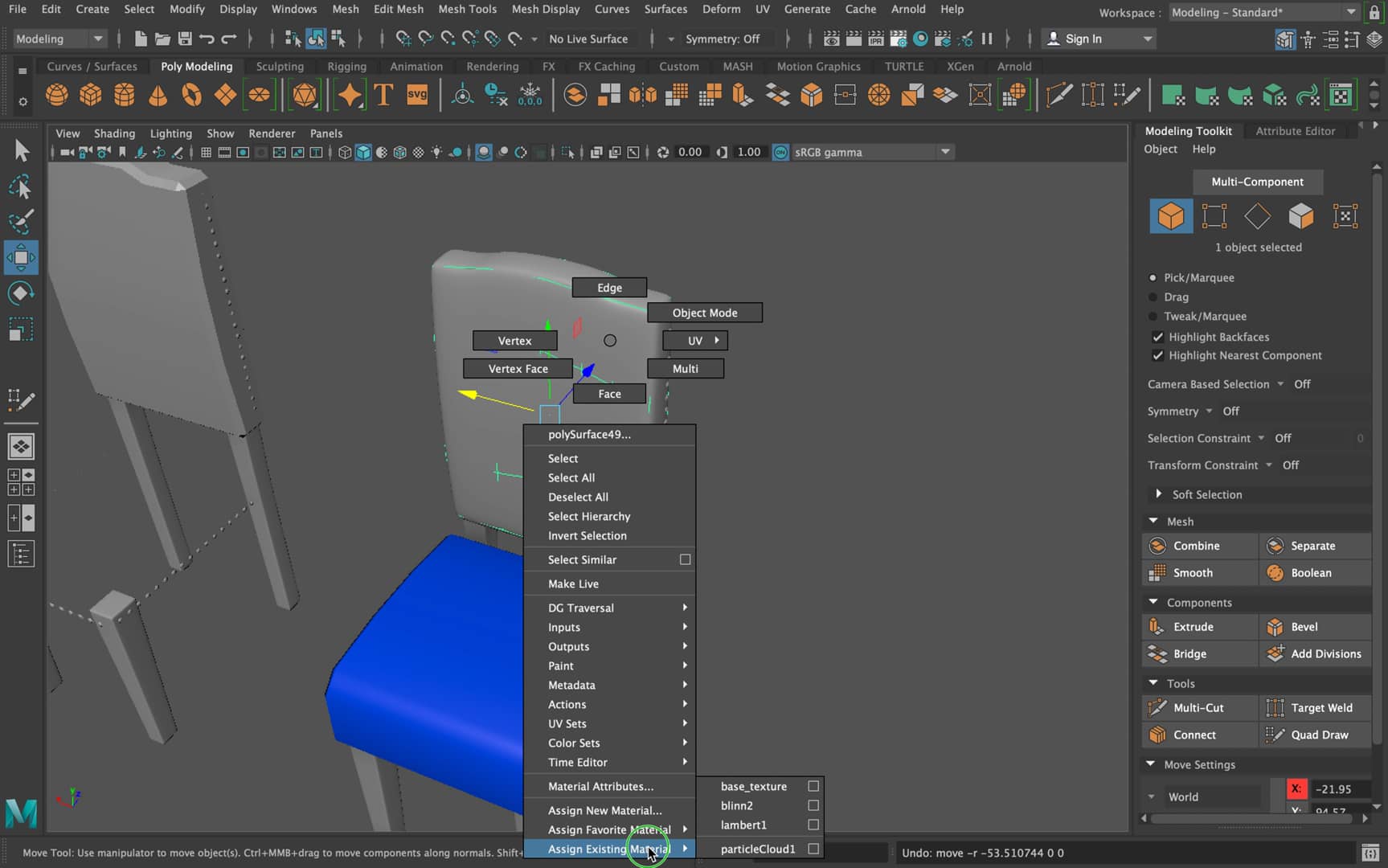Apply Smooth to the mesh
This screenshot has height=868, width=1388.
(1198, 572)
